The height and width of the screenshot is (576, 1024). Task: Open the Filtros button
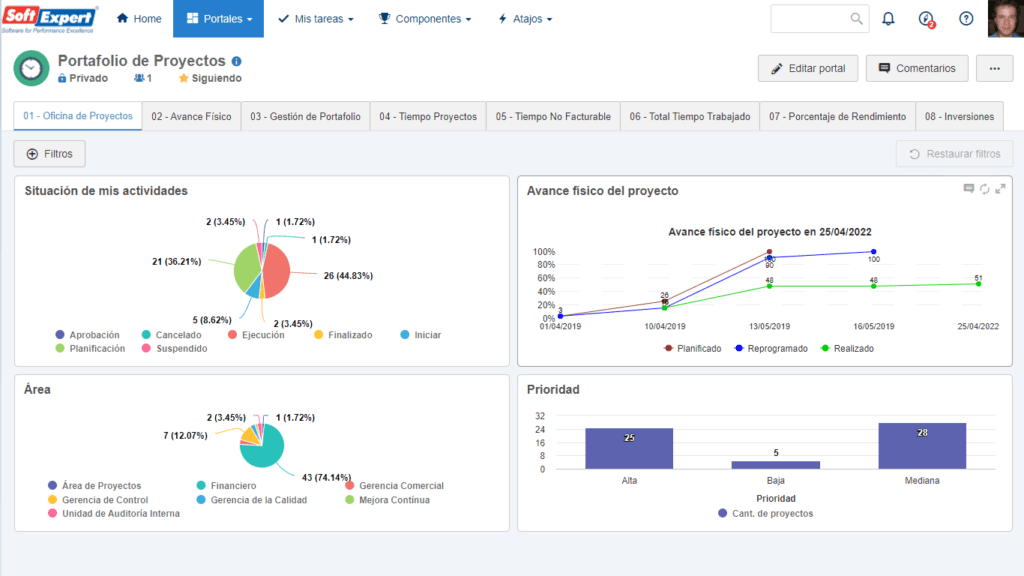pos(50,154)
